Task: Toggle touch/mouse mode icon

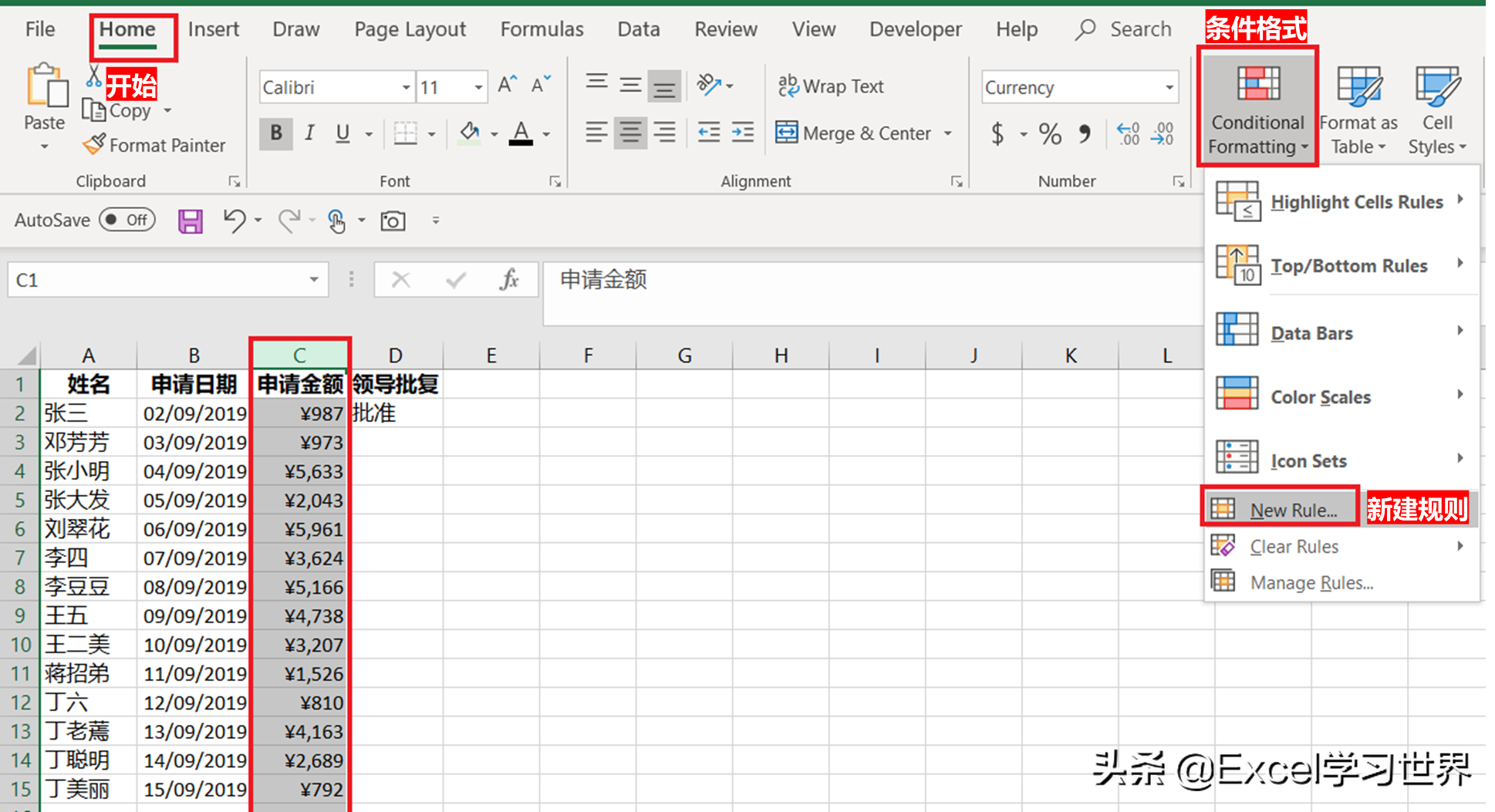Action: pos(336,221)
